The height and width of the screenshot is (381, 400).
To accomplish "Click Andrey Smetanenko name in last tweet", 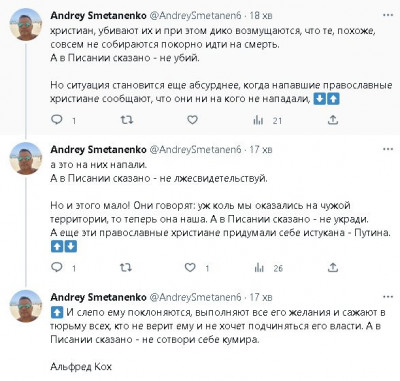I will [98, 297].
